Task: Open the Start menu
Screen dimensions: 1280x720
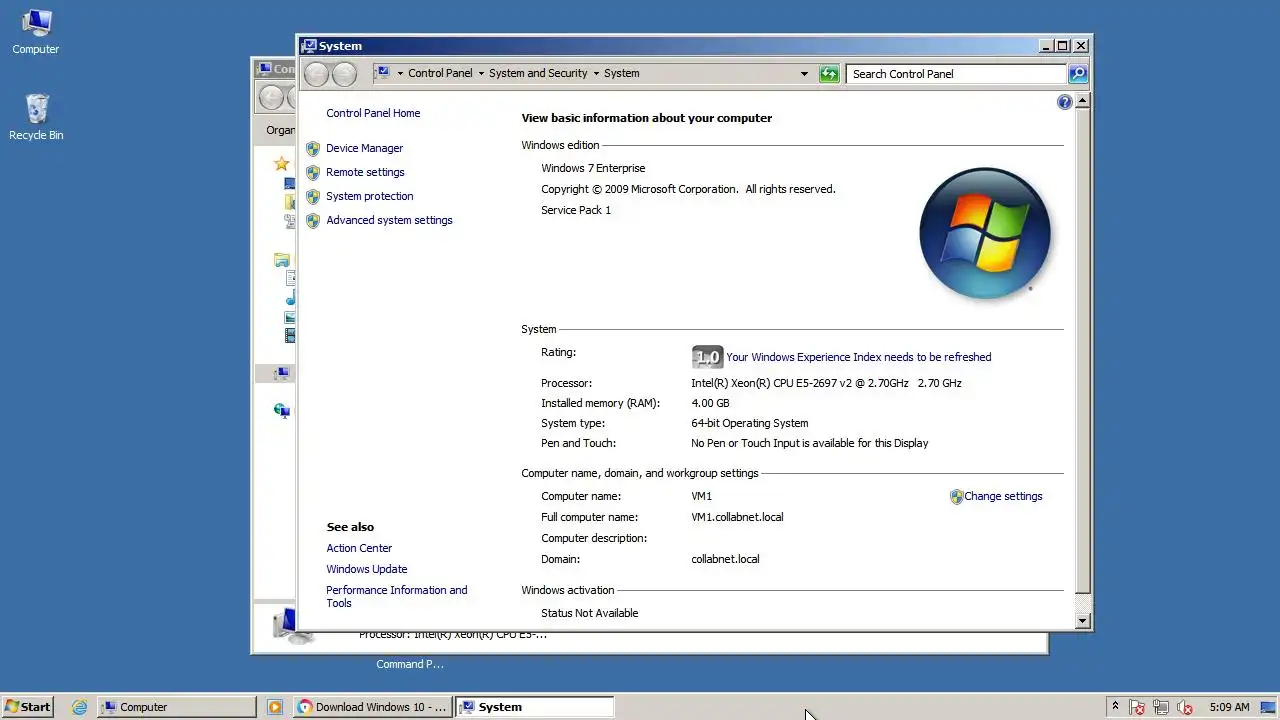Action: pos(27,706)
